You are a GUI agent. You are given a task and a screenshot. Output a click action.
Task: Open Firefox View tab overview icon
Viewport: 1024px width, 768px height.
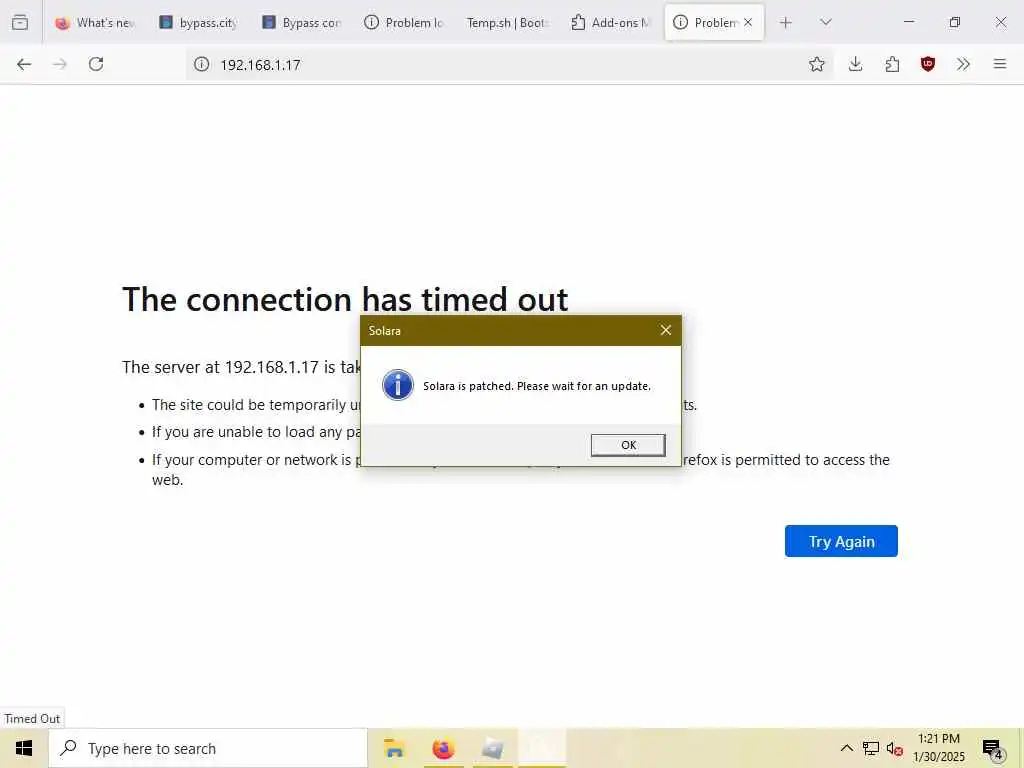pyautogui.click(x=20, y=22)
